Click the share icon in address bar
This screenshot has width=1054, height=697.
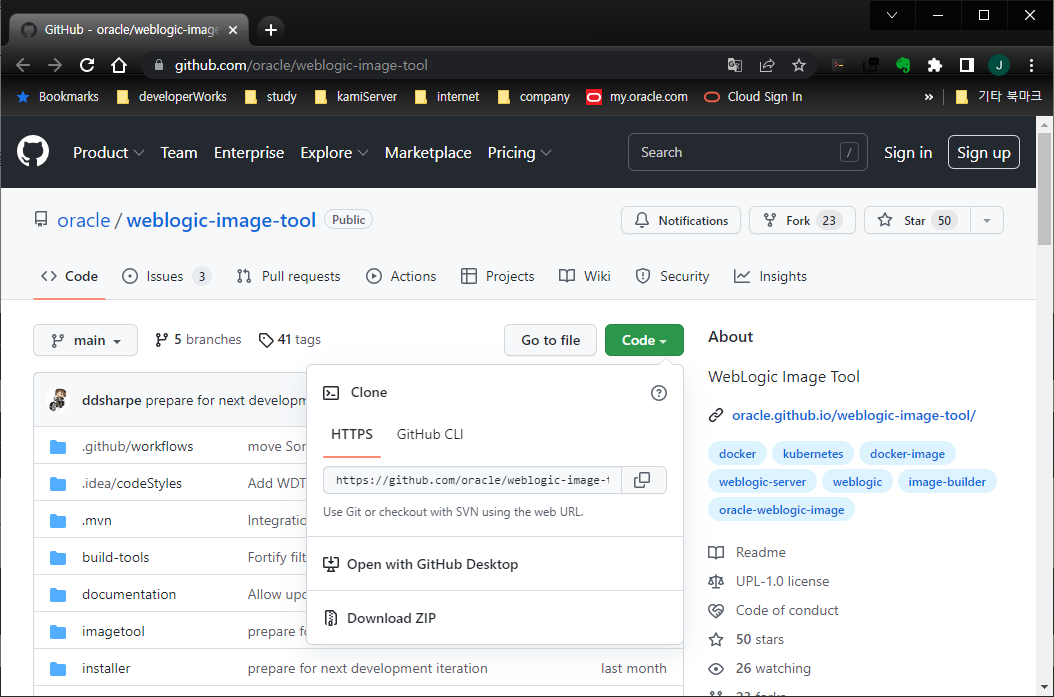767,65
